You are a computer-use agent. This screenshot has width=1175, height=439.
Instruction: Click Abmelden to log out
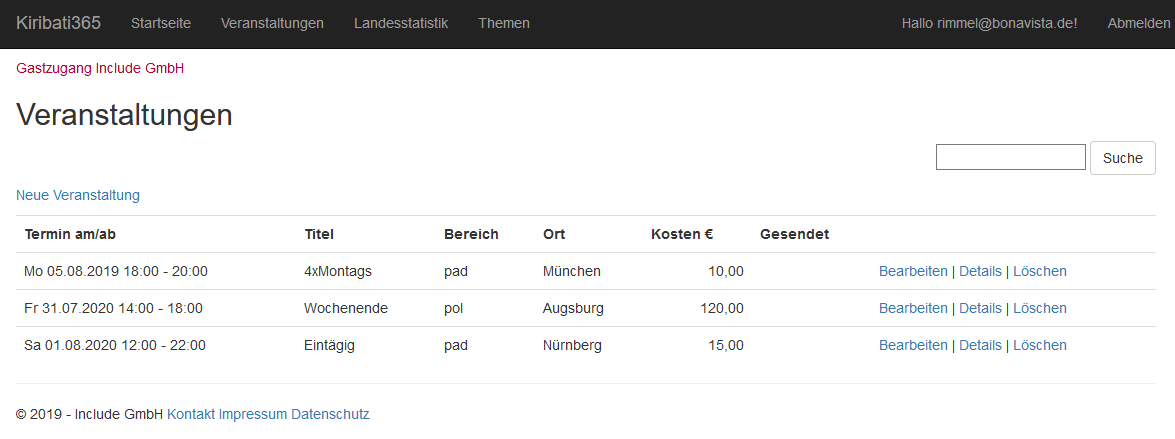tap(1138, 23)
